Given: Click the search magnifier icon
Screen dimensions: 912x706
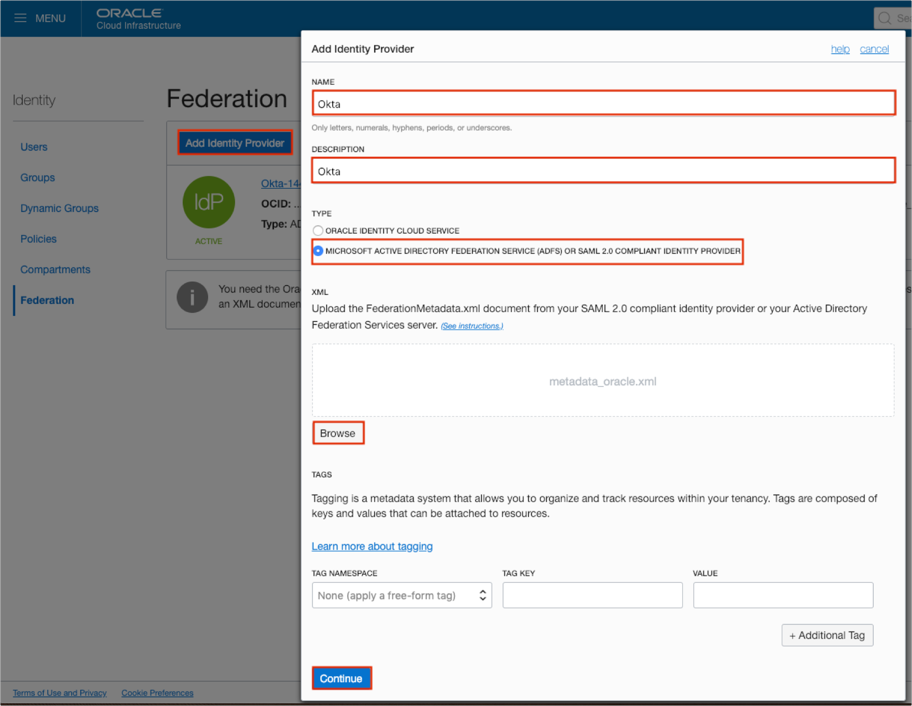Looking at the screenshot, I should [x=885, y=18].
